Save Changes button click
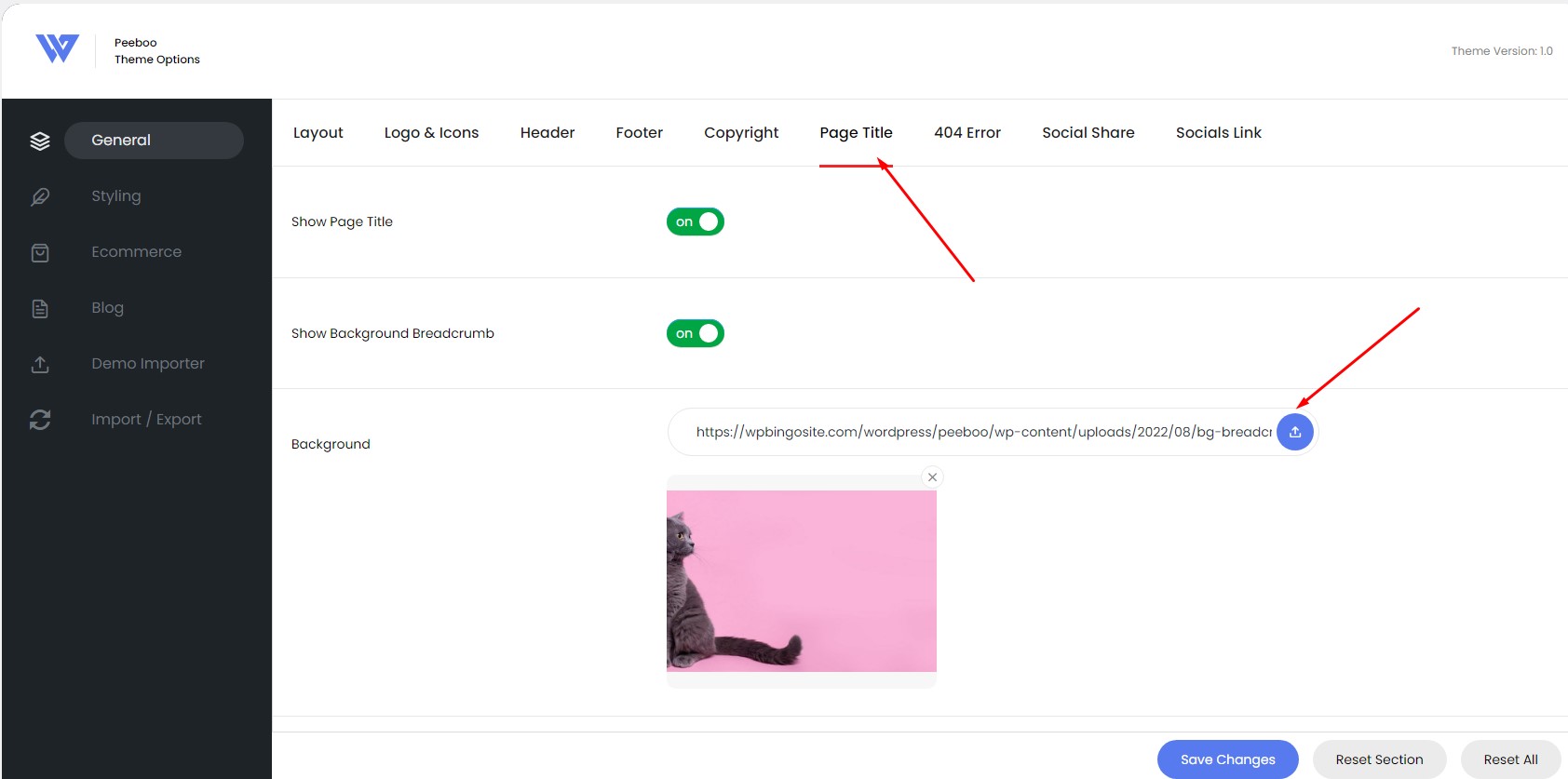Viewport: 1568px width, 779px height. coord(1227,759)
